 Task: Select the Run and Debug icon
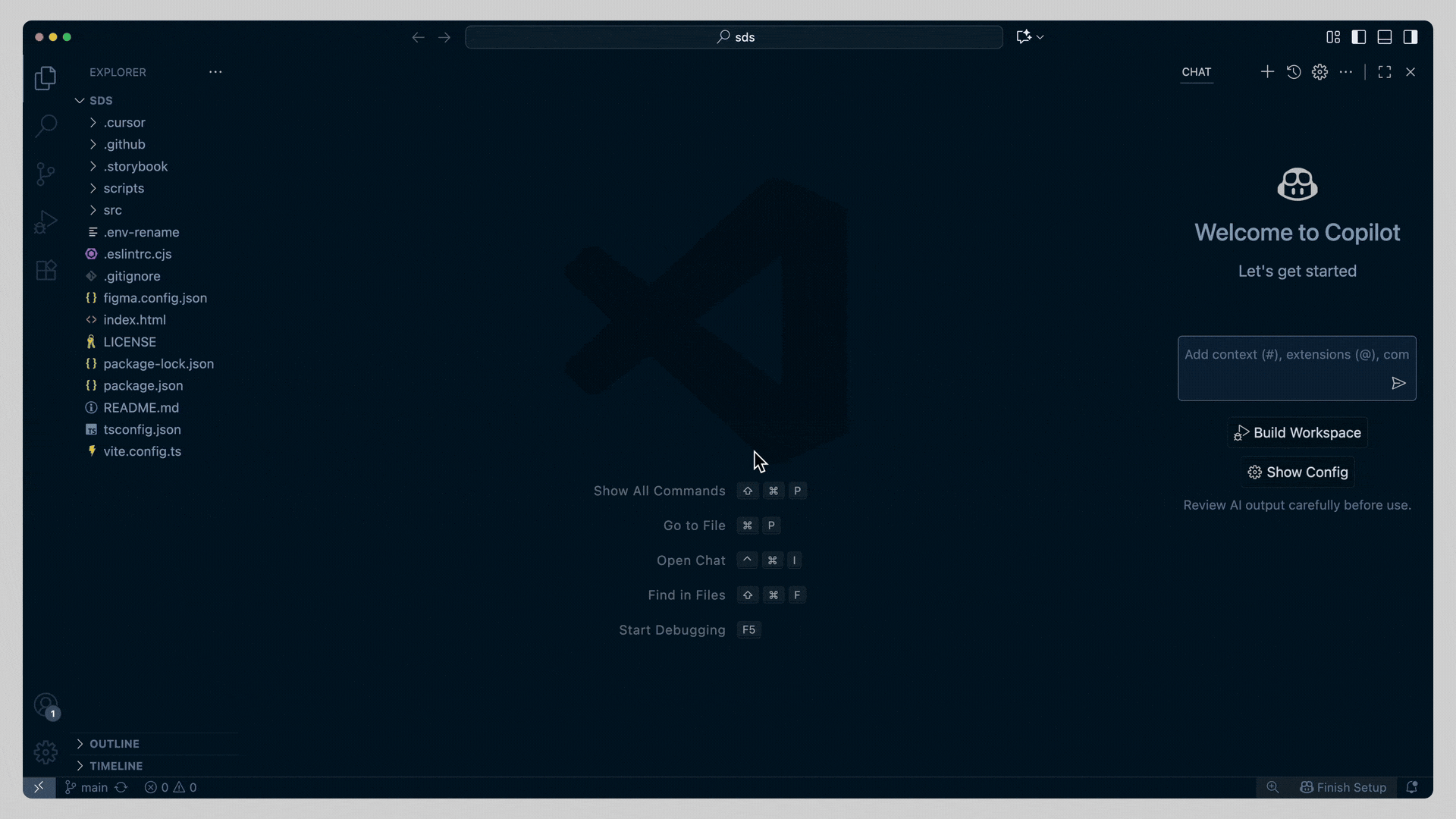[x=45, y=221]
